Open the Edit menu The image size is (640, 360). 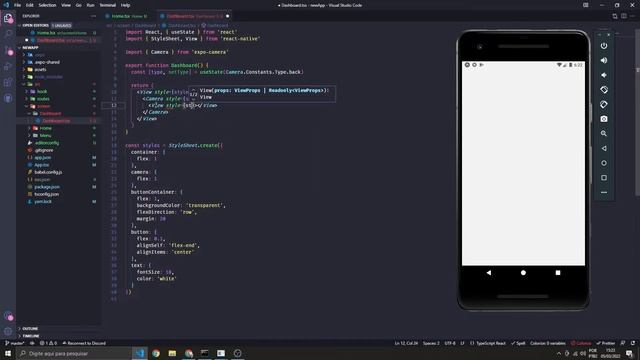pyautogui.click(x=30, y=5)
